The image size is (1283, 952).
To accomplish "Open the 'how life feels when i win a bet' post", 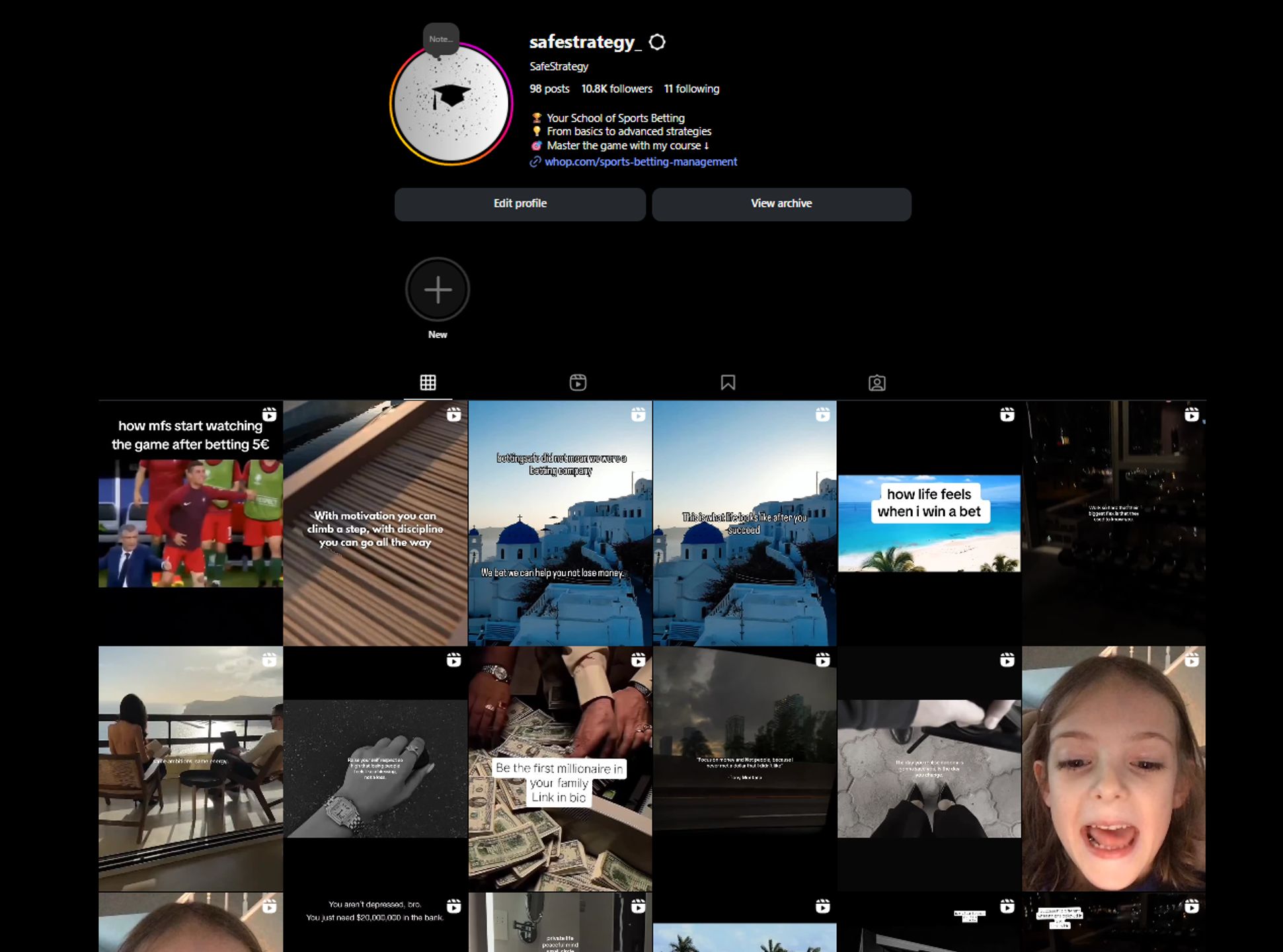I will pos(929,523).
